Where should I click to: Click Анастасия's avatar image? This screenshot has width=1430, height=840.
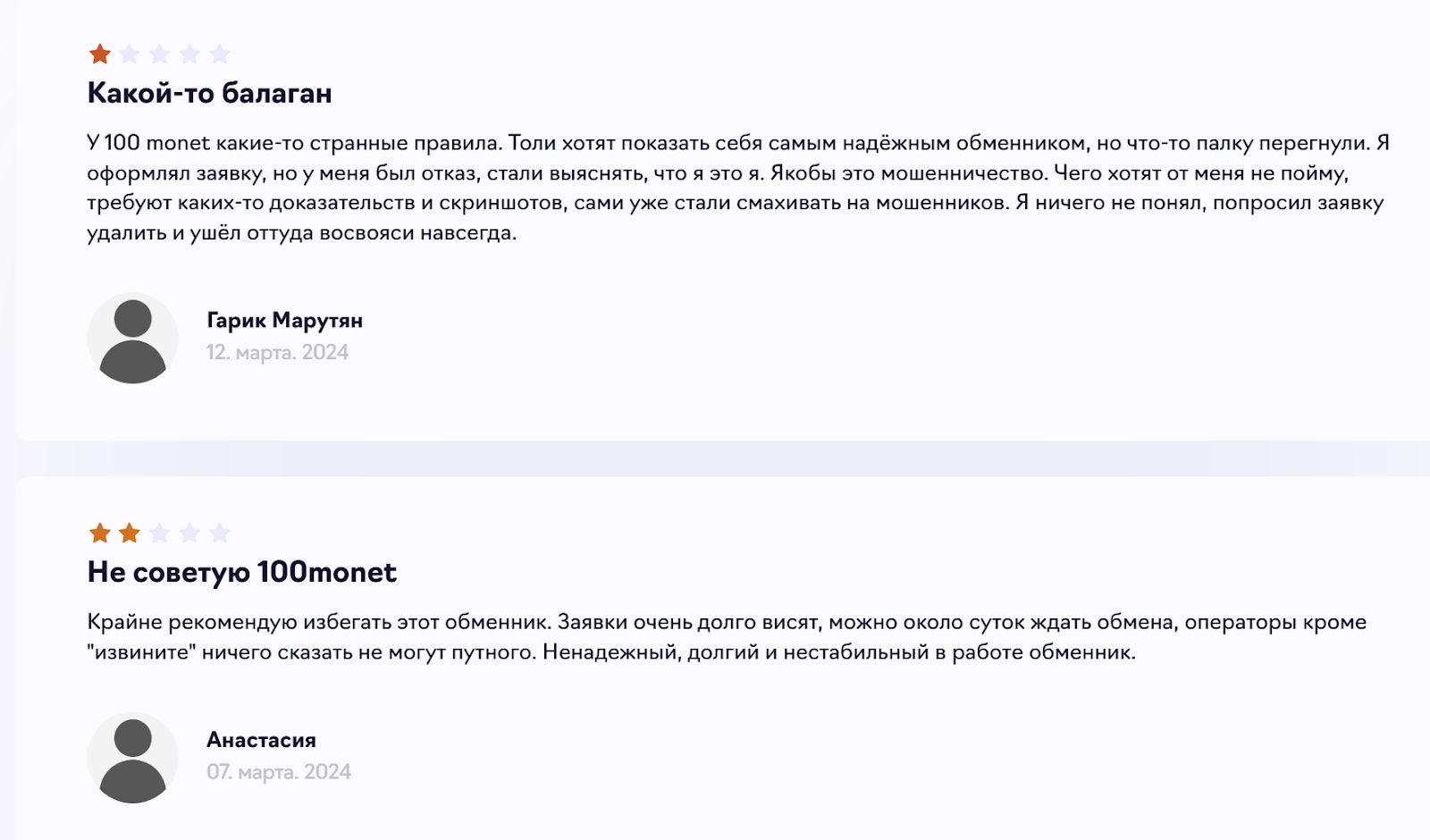[133, 758]
